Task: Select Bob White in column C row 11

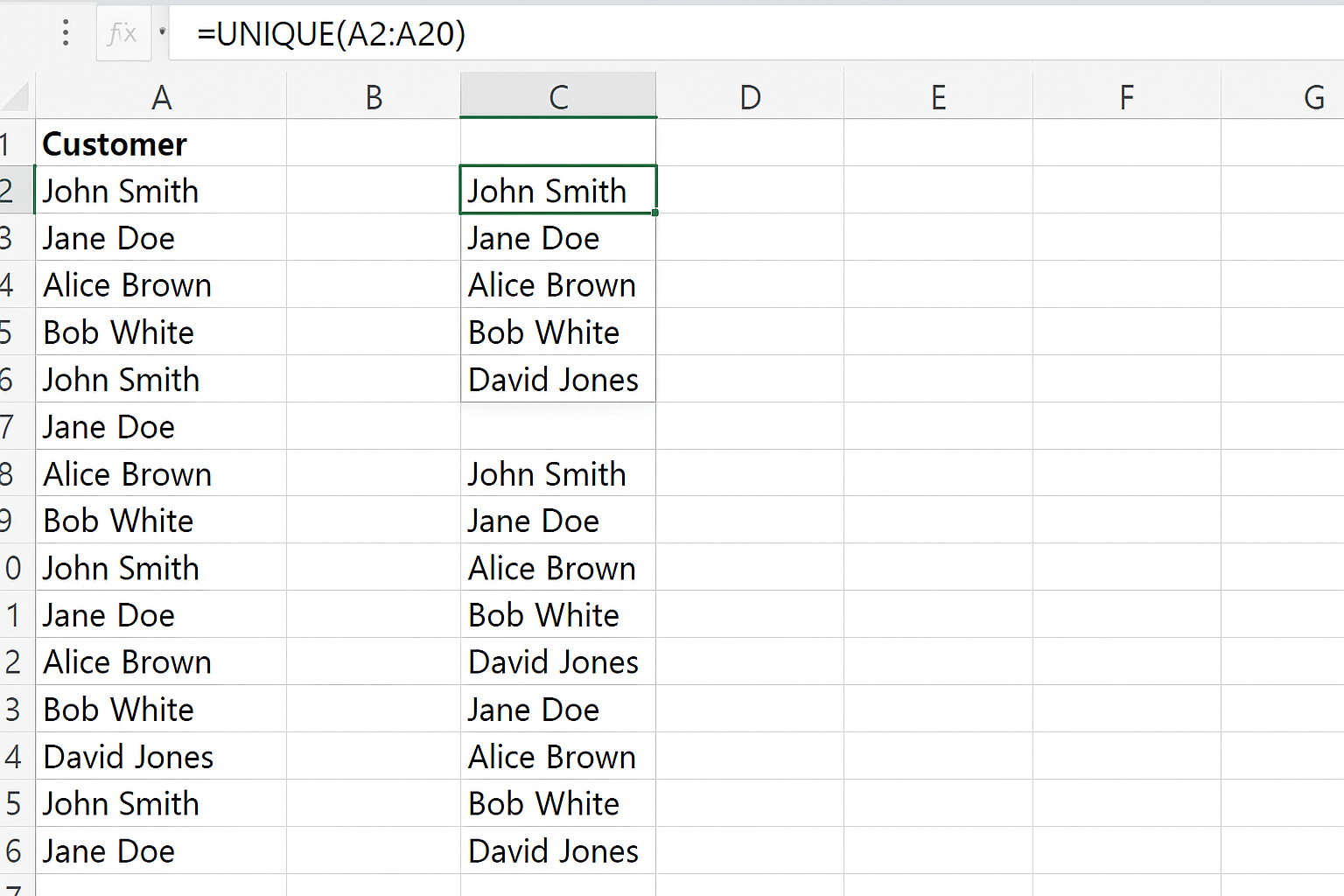Action: point(558,614)
